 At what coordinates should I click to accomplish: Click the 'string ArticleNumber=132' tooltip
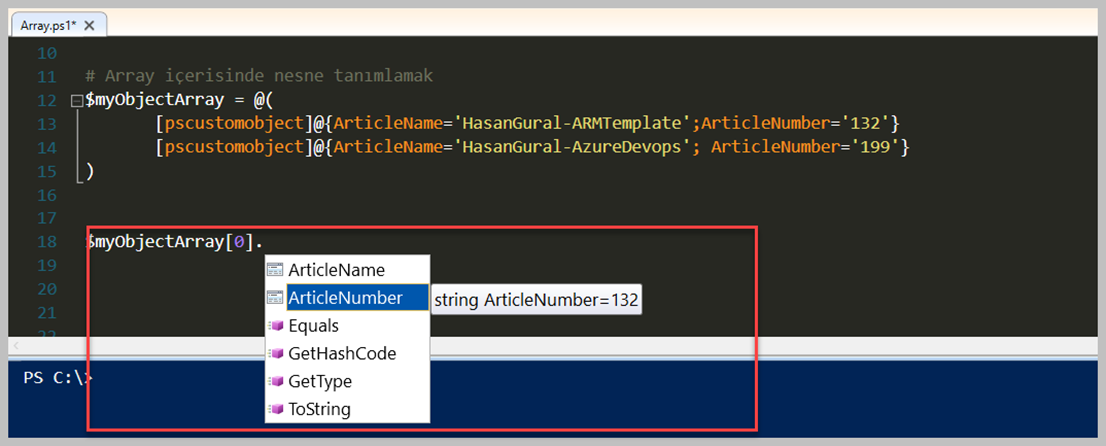tap(537, 300)
